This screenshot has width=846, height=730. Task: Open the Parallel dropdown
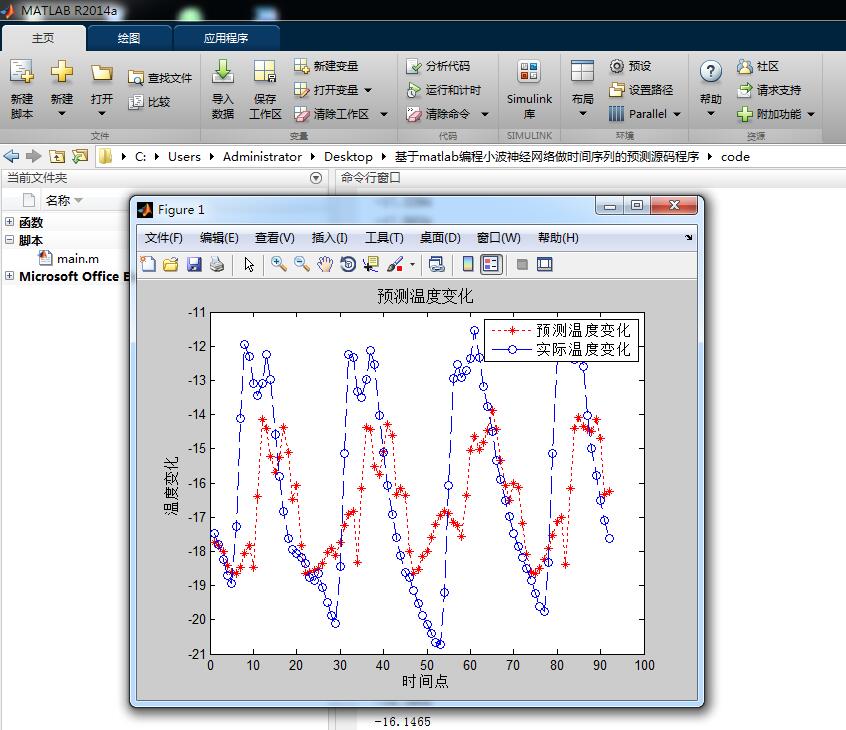pos(677,114)
